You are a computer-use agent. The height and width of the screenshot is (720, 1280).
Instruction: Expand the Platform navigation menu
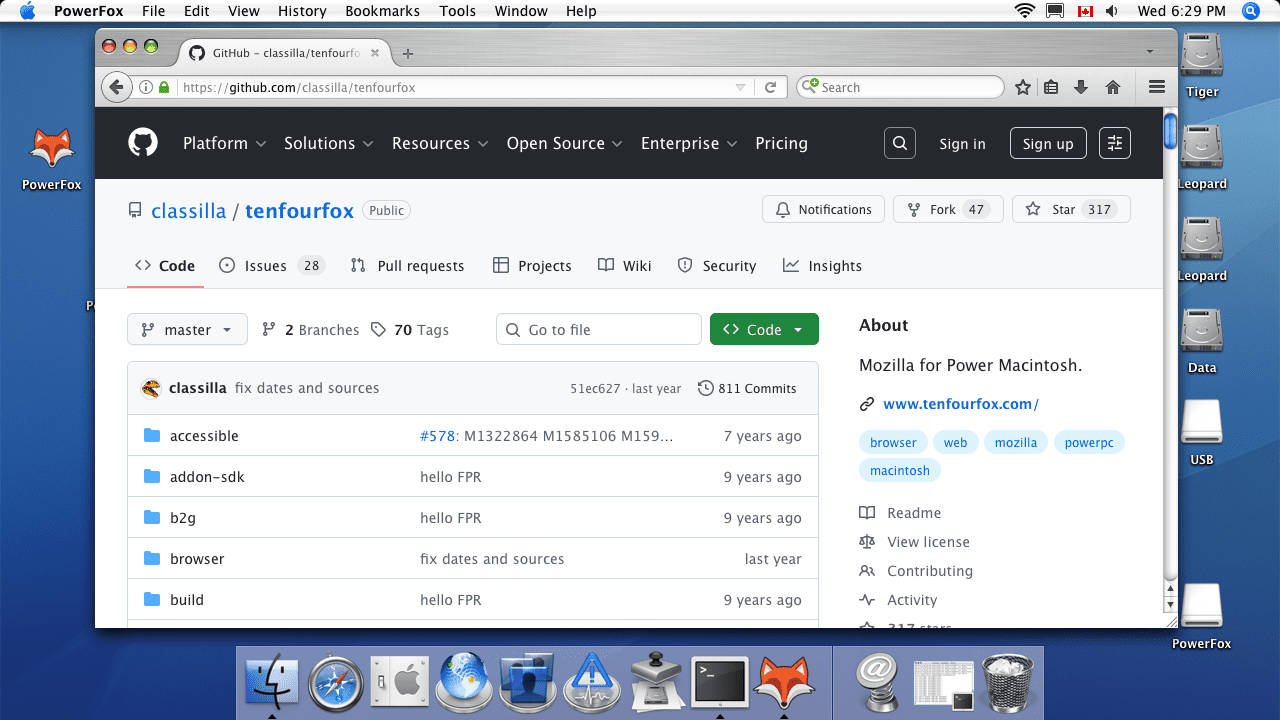click(224, 143)
